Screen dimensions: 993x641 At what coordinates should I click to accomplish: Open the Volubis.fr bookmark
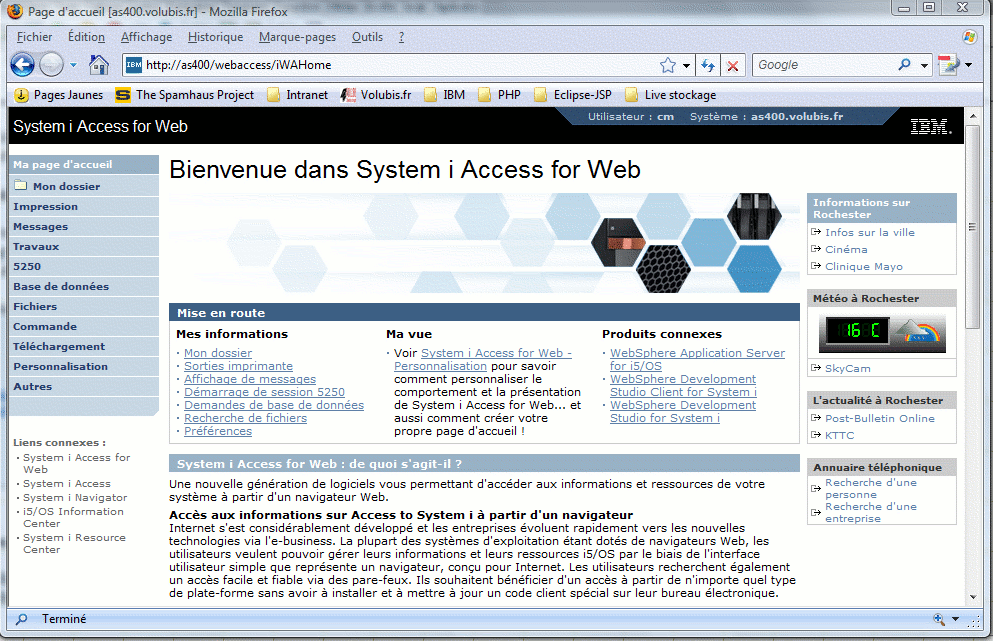376,95
